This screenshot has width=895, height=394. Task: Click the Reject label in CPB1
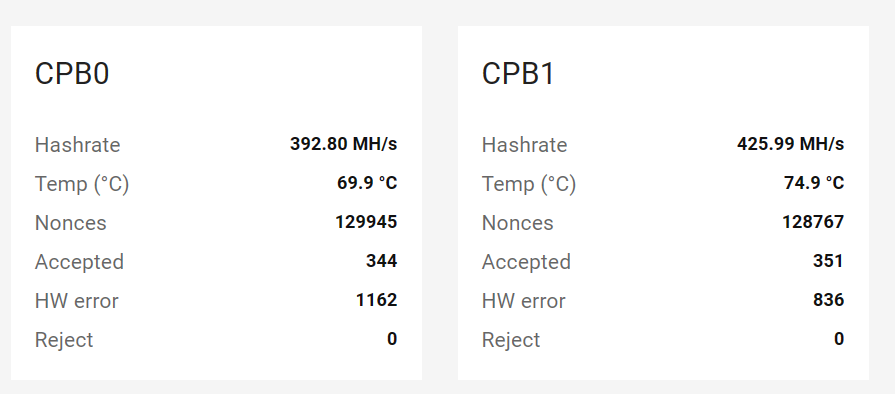pos(511,340)
